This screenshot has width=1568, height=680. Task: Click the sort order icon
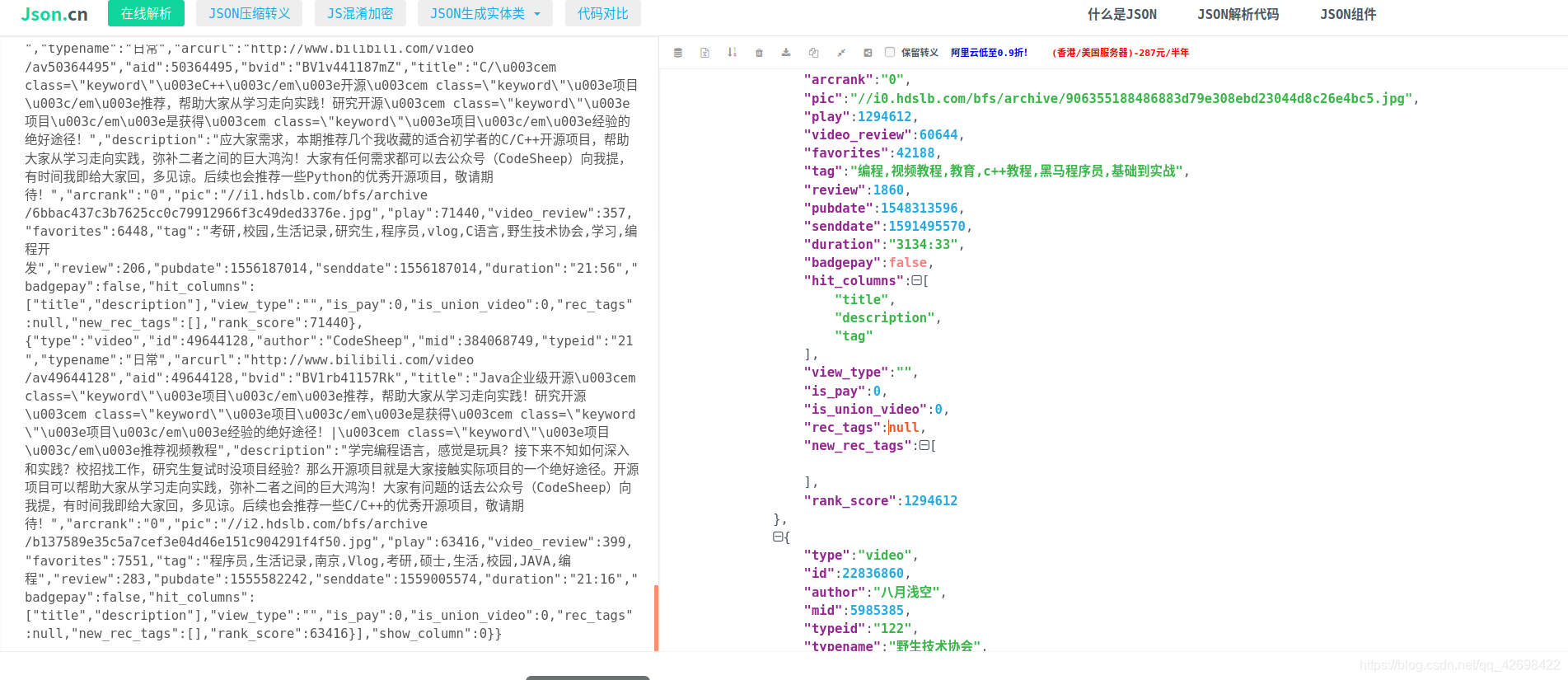[x=732, y=53]
